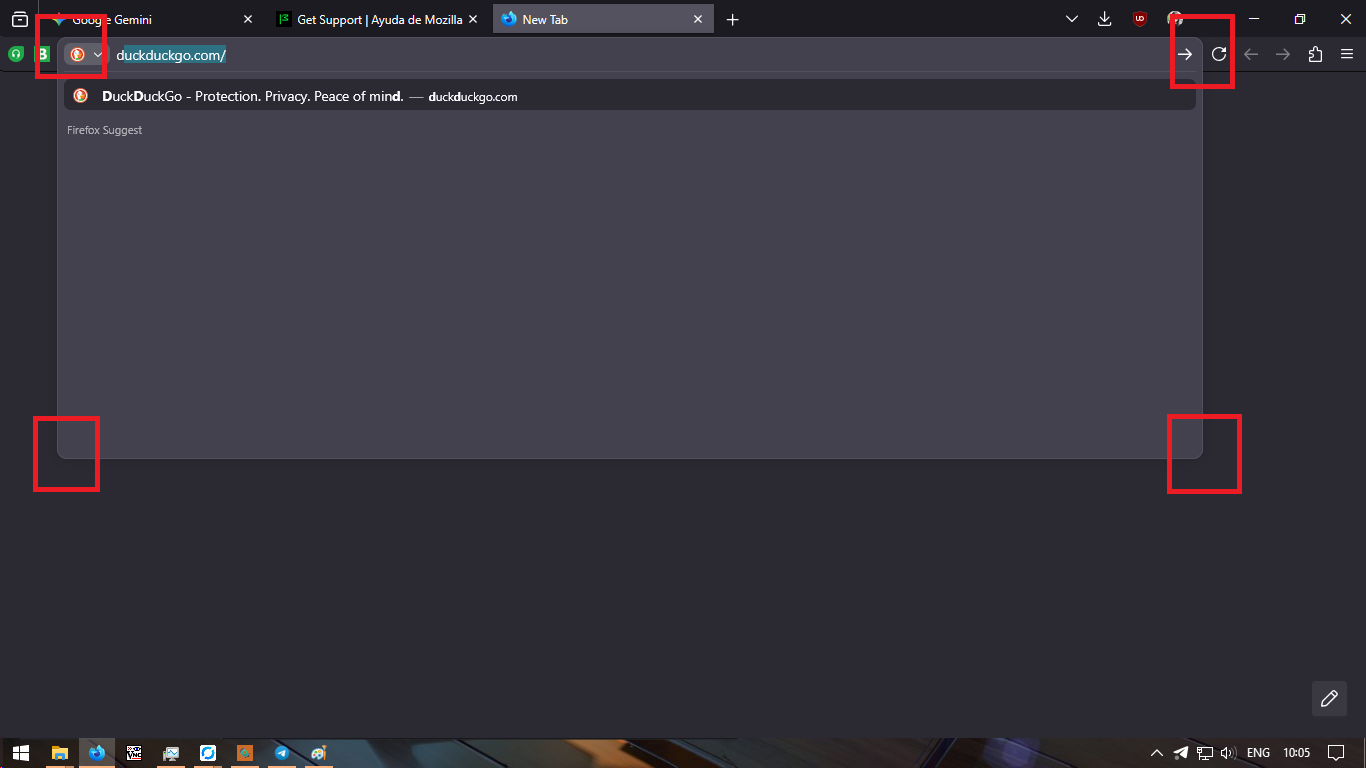Open Telegram from the taskbar

282,753
